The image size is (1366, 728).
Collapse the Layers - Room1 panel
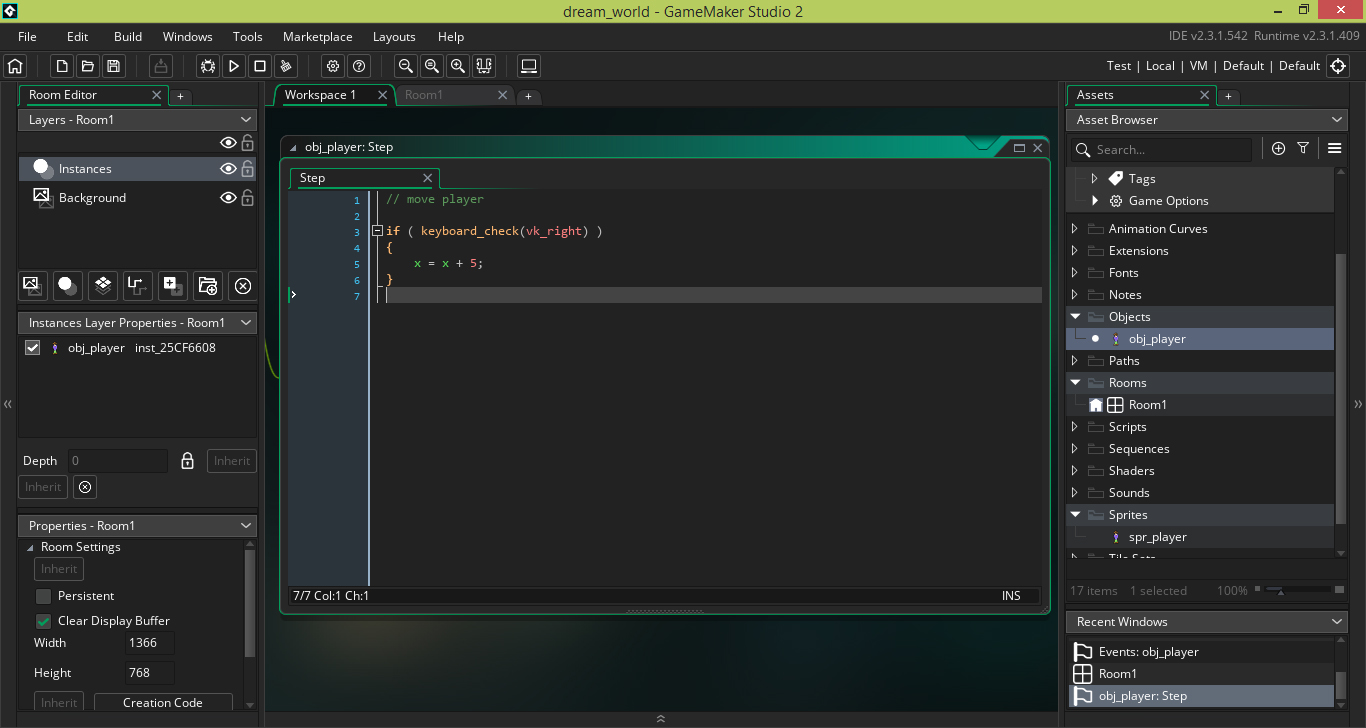(x=245, y=120)
